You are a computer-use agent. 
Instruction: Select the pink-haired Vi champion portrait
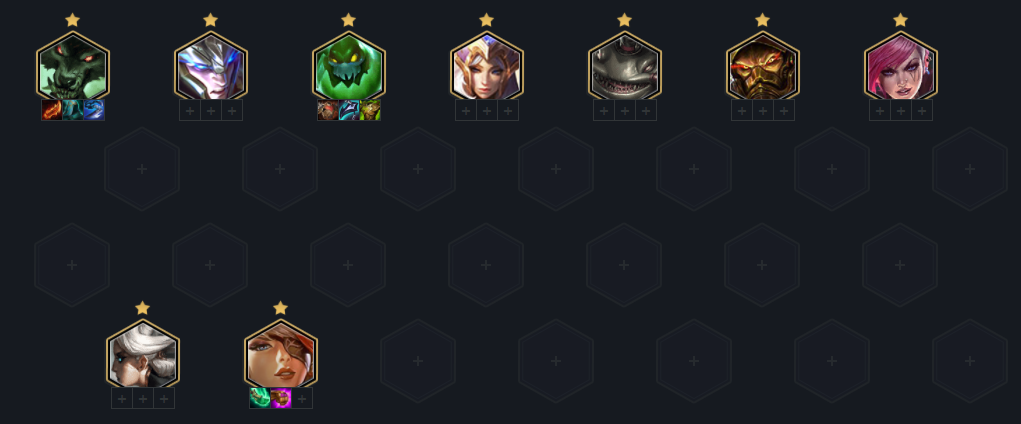[901, 67]
